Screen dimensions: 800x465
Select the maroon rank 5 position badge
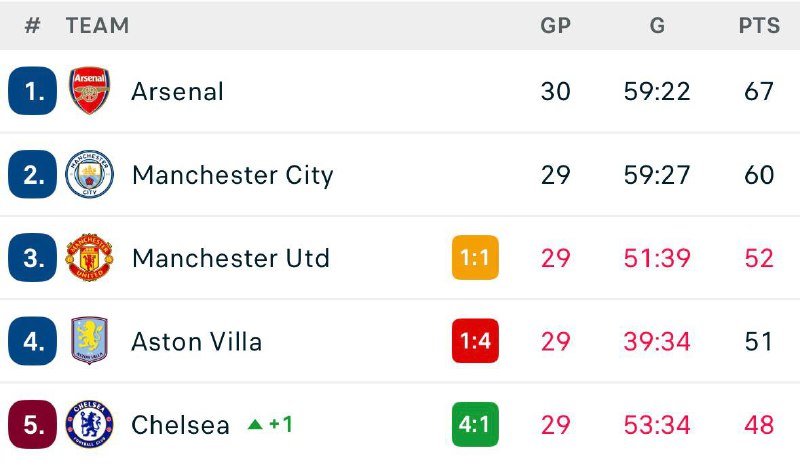(33, 424)
